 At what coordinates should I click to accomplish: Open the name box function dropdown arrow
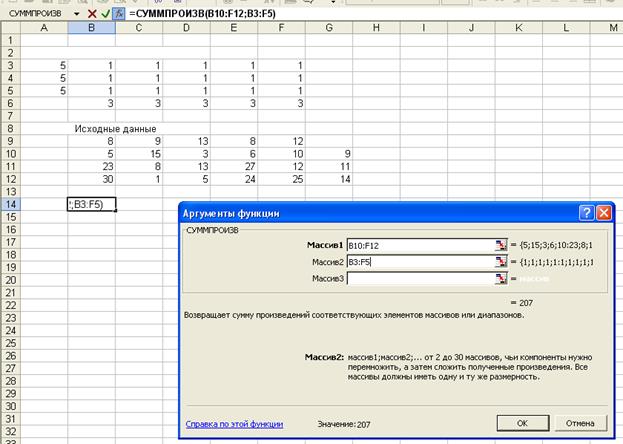coord(77,14)
